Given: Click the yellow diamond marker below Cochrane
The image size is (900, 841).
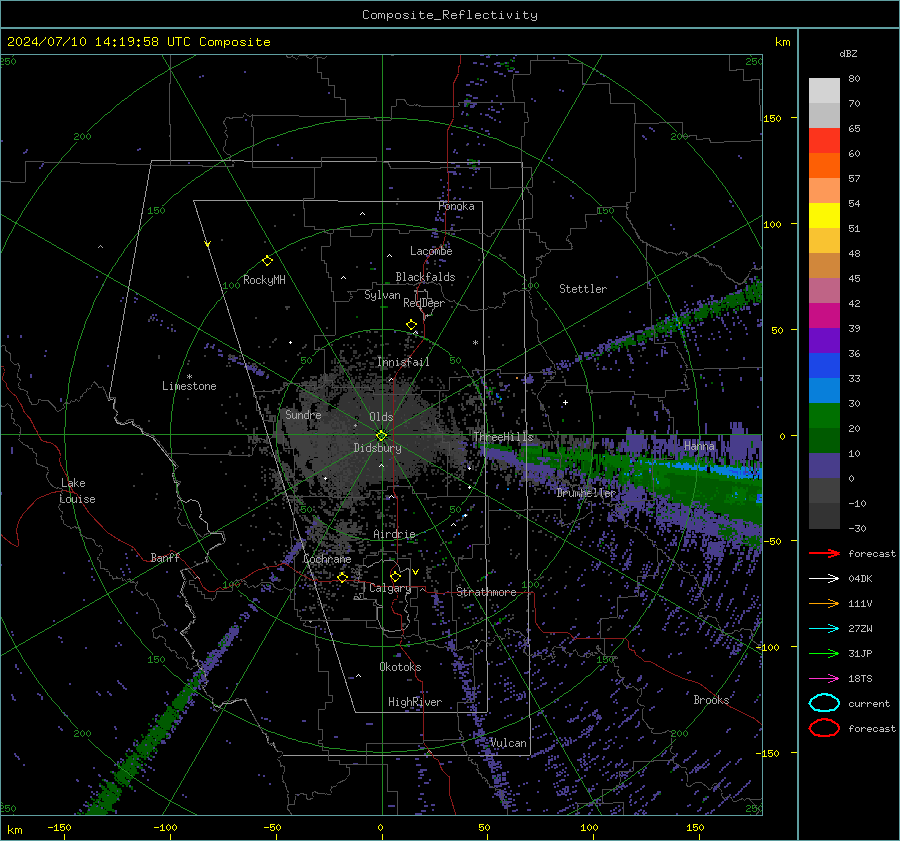Looking at the screenshot, I should (x=342, y=577).
